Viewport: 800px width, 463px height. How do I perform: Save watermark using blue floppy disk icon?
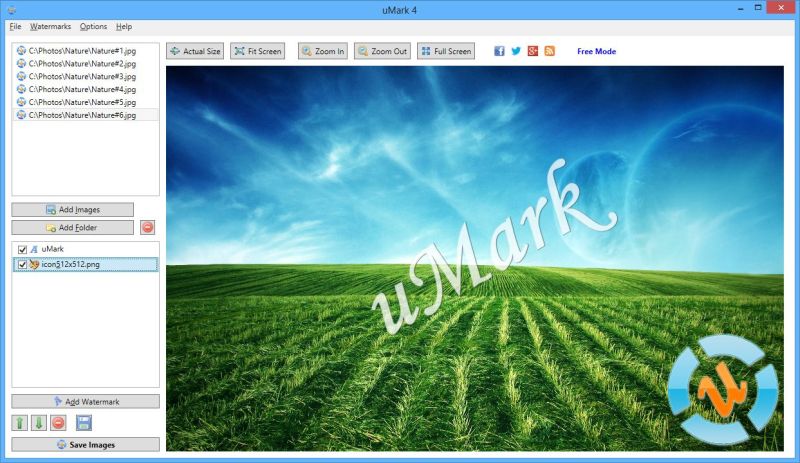coord(84,423)
